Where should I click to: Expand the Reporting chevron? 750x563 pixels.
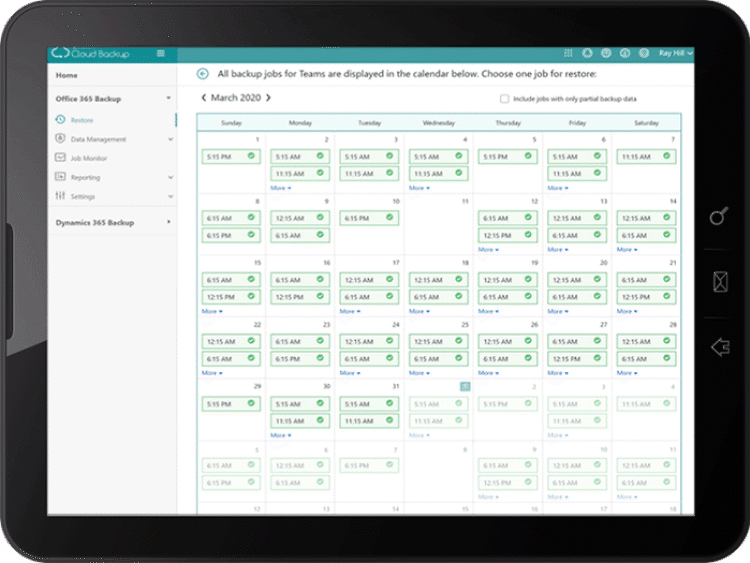pos(170,177)
